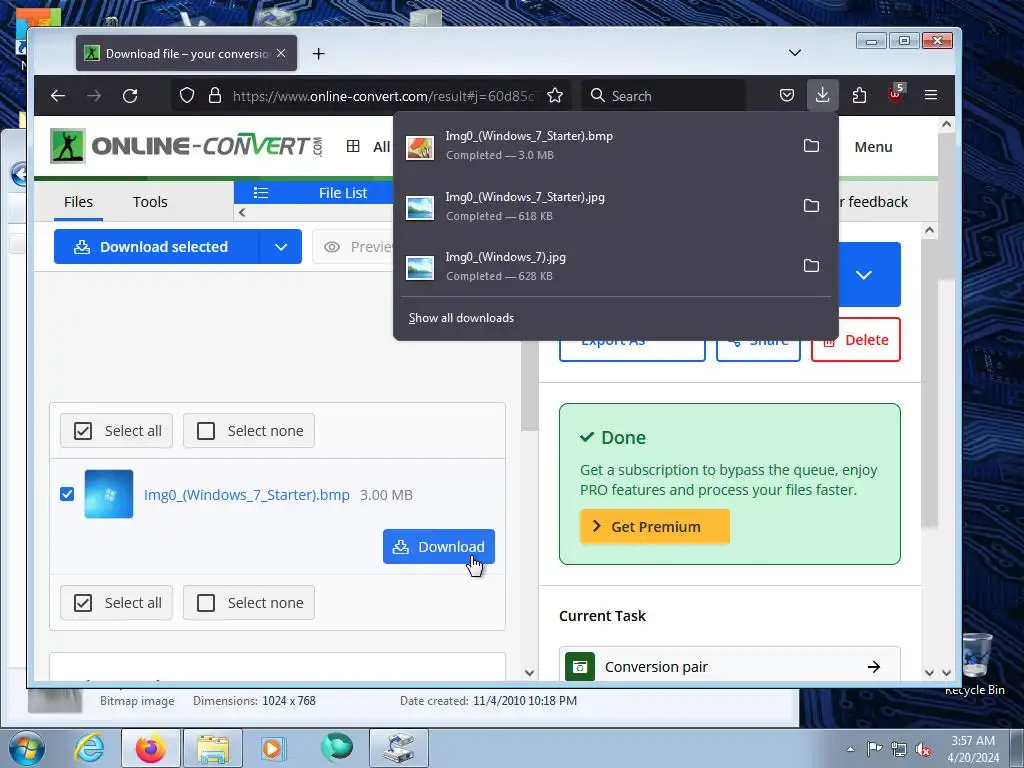
Task: Go back using the browser back arrow
Action: 58,96
